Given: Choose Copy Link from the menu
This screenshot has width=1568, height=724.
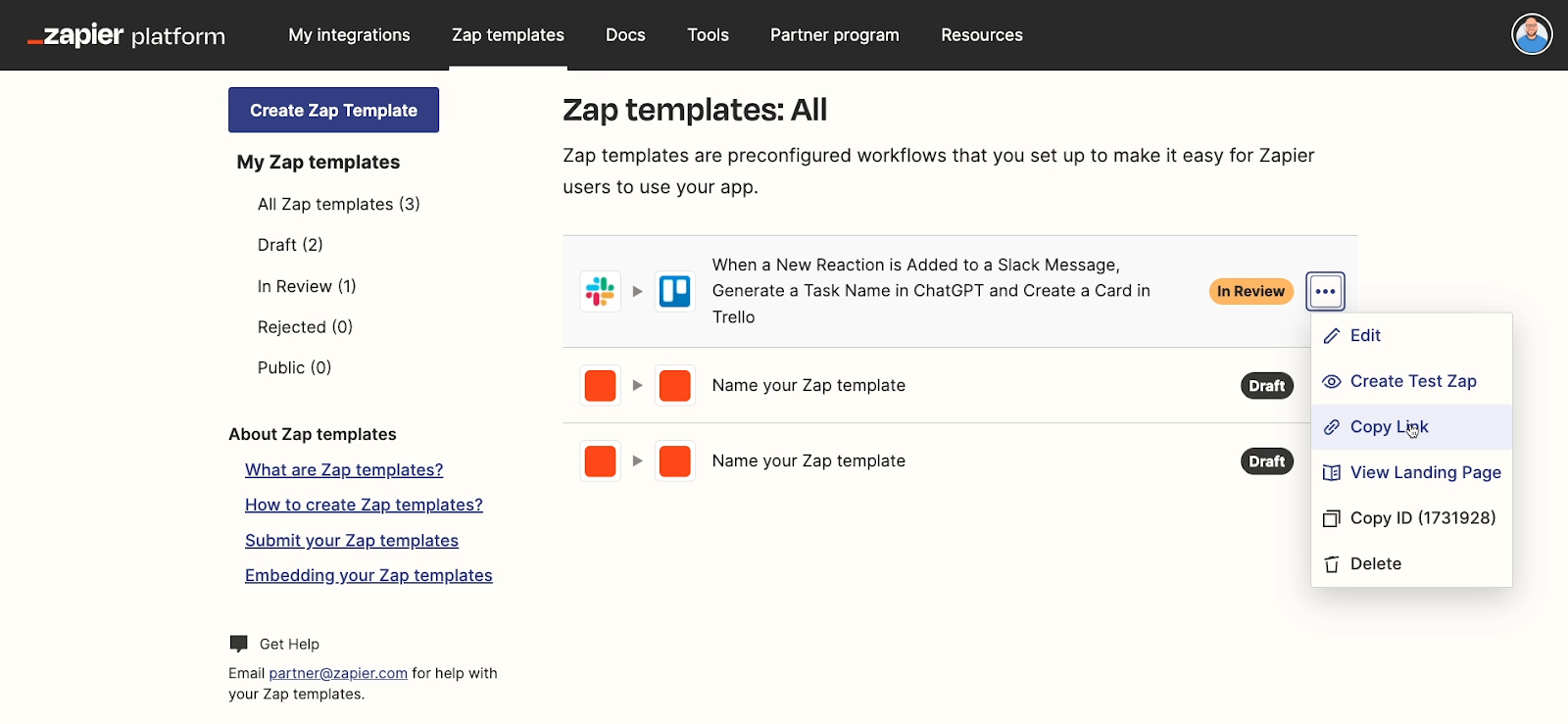Looking at the screenshot, I should click(x=1411, y=427).
